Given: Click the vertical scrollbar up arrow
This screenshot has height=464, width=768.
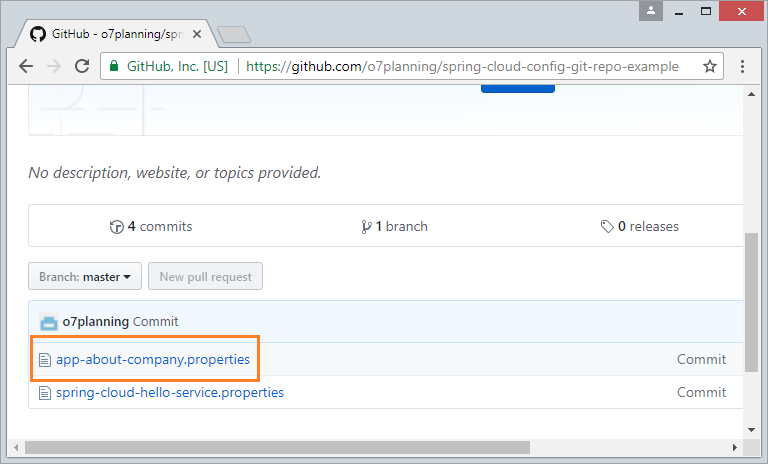Looking at the screenshot, I should point(751,94).
